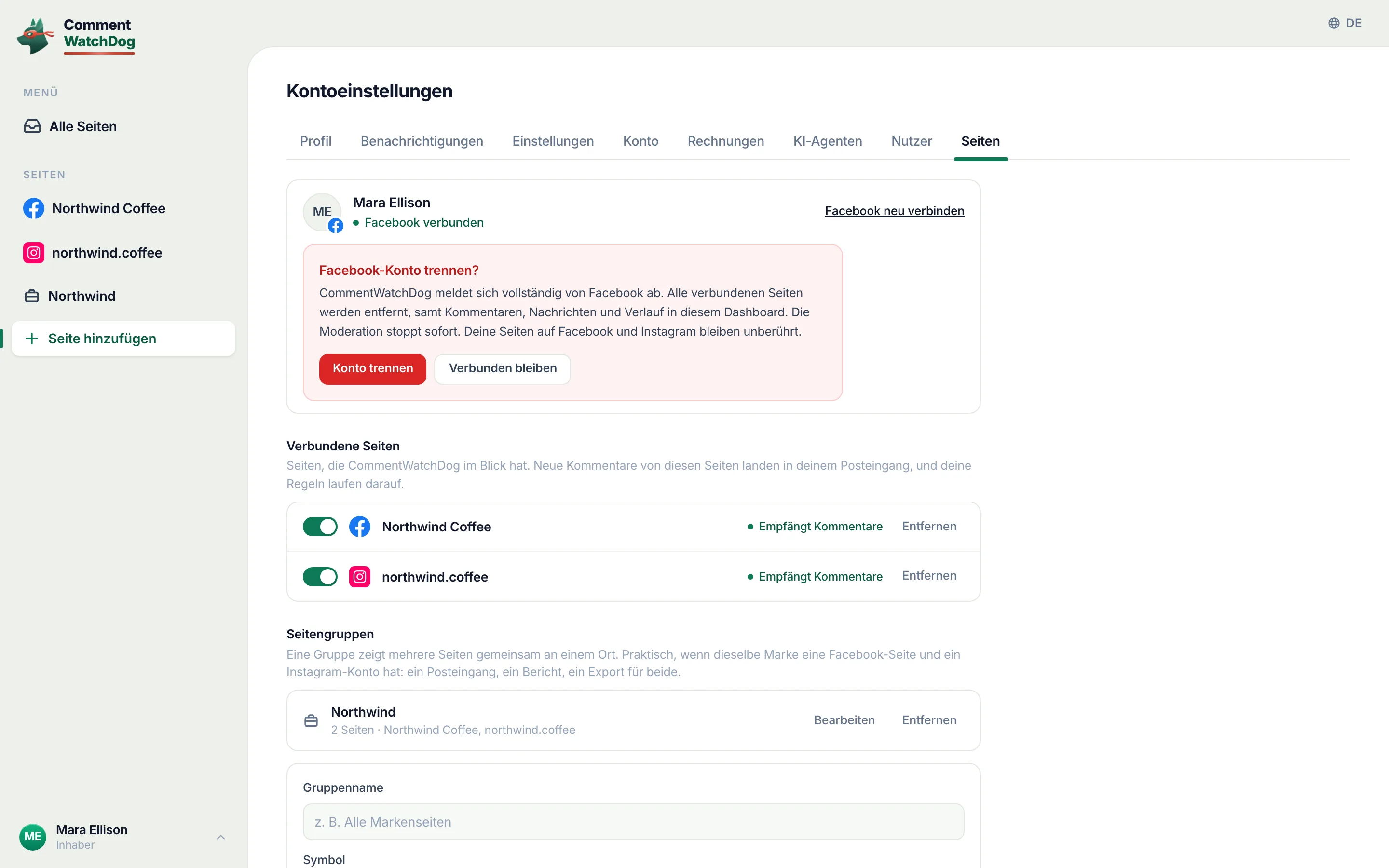Screen dimensions: 1389x868
Task: Open the Northwind group in the sidebar
Action: [x=123, y=296]
